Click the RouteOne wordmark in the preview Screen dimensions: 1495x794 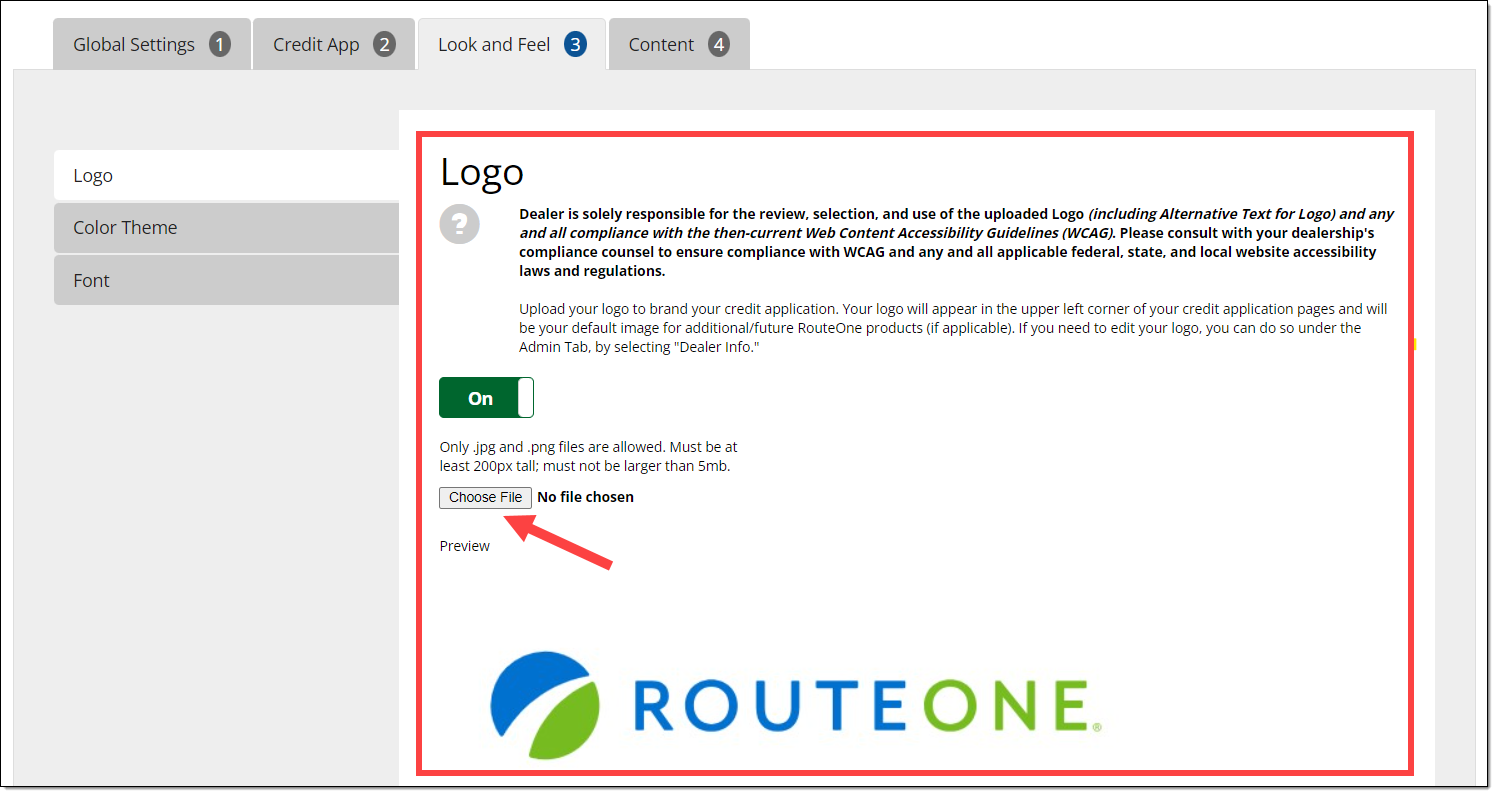[860, 706]
